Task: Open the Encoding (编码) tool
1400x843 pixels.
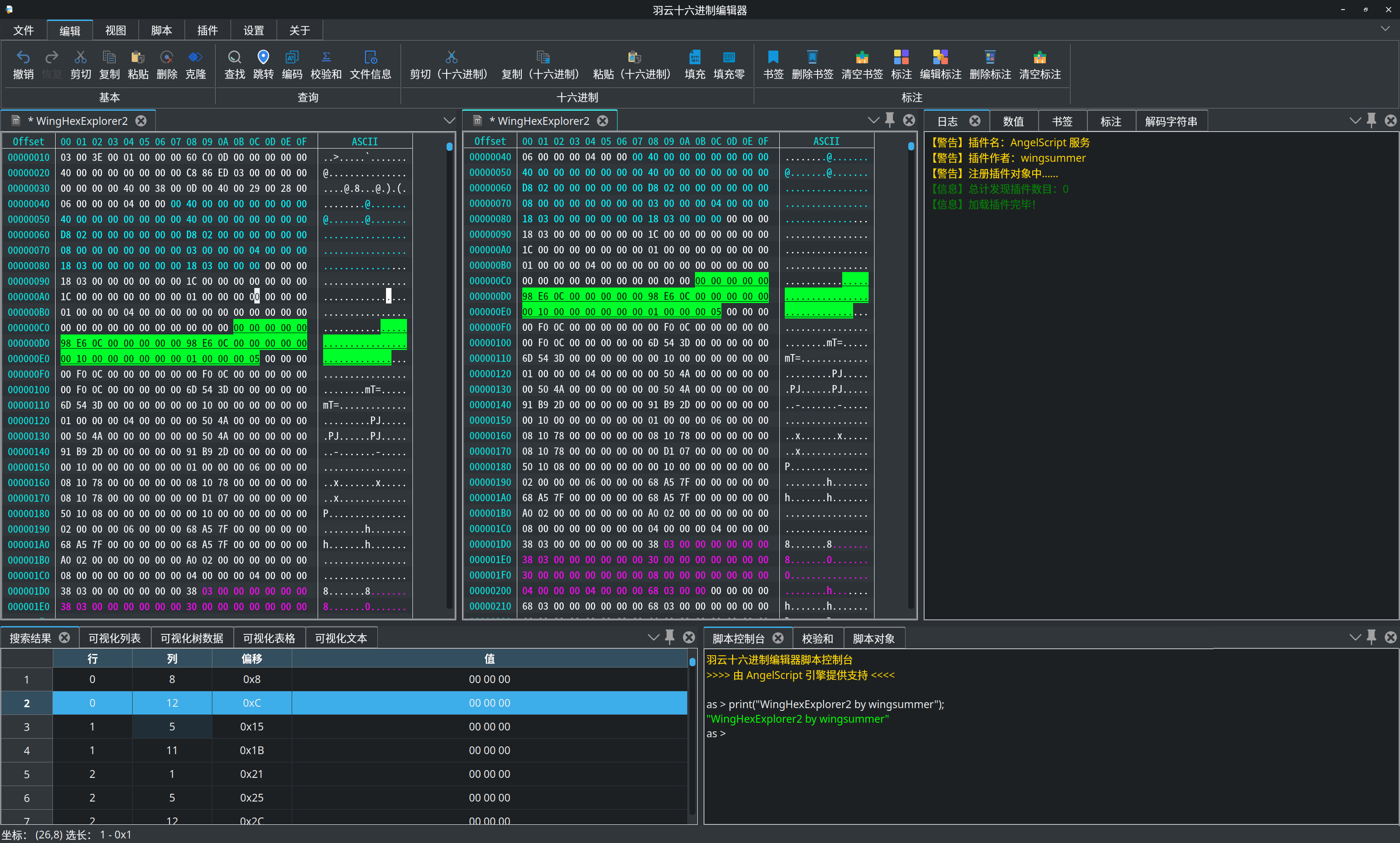Action: tap(292, 57)
